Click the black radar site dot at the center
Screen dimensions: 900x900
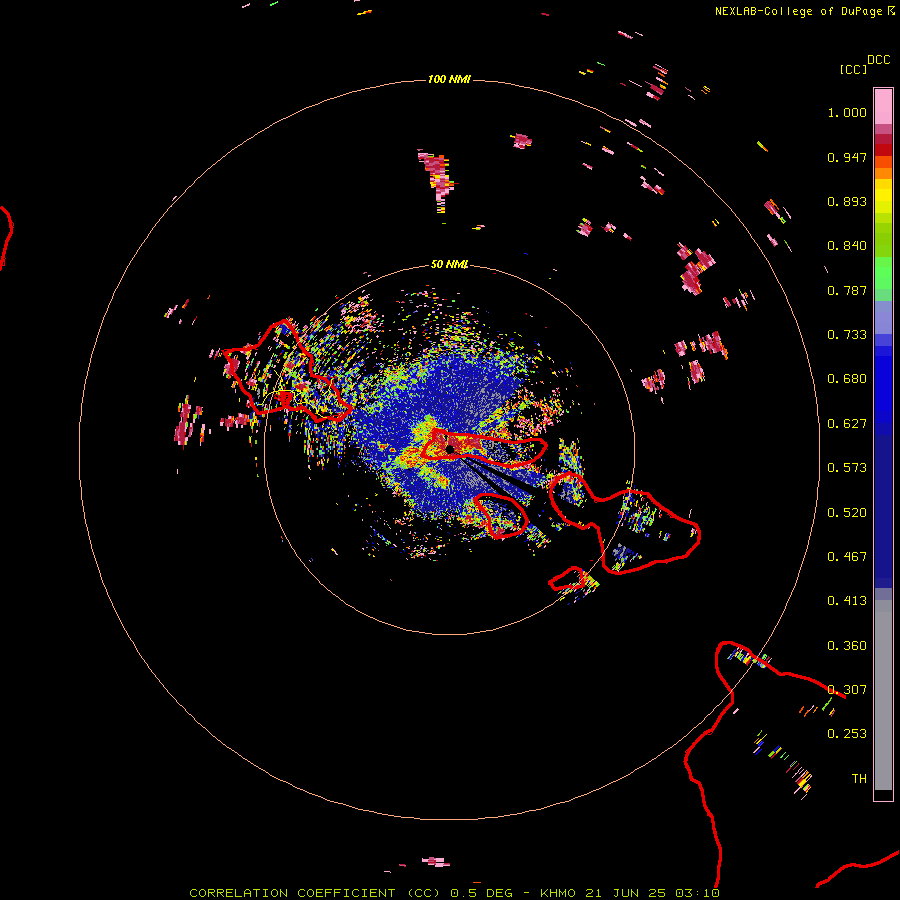(x=450, y=449)
